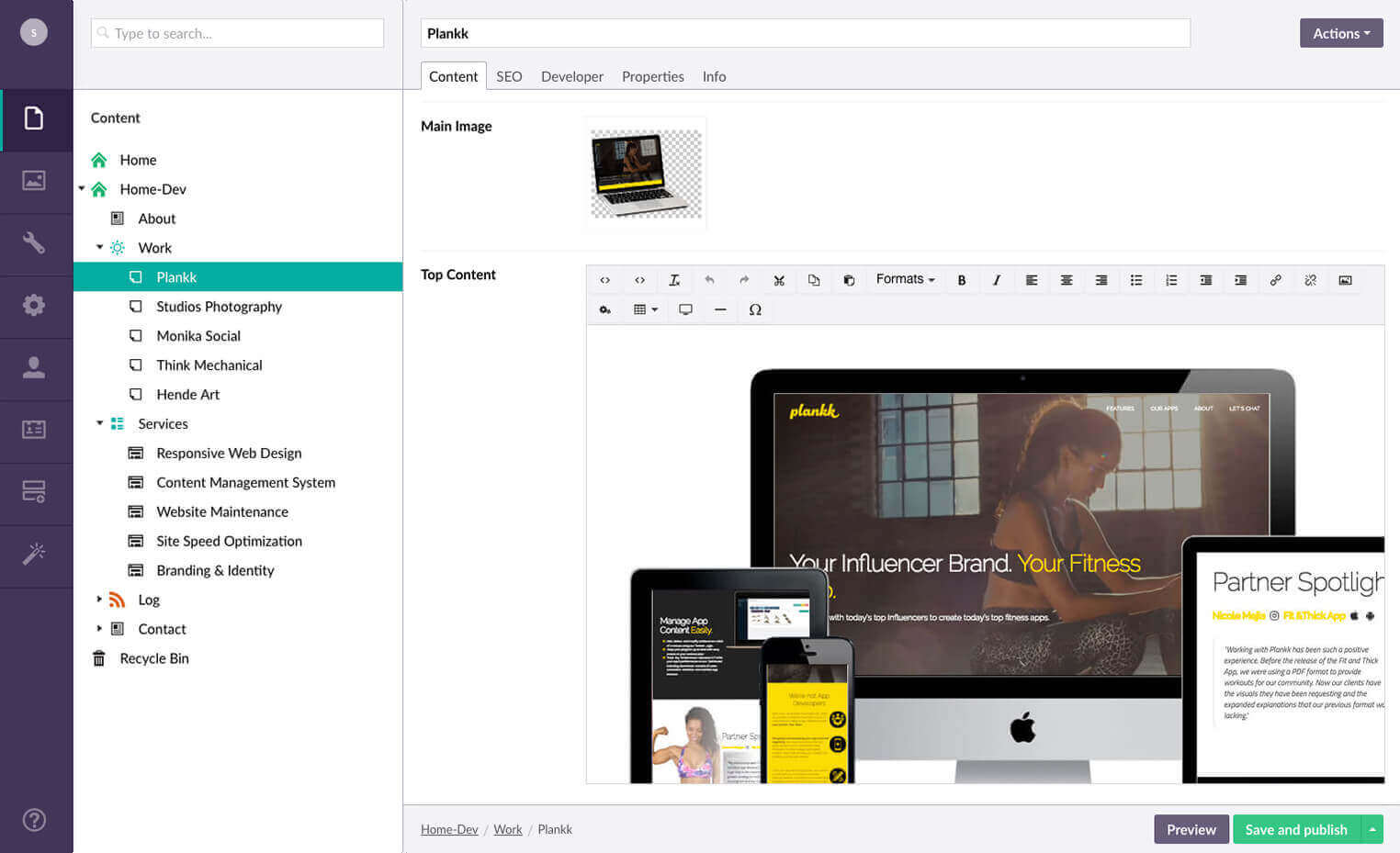Viewport: 1400px width, 853px height.
Task: Remove link with unlink icon
Action: [x=1311, y=280]
